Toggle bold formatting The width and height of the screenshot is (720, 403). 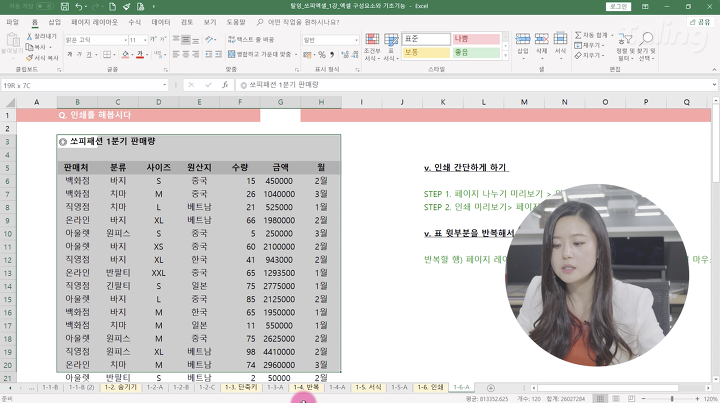[x=70, y=55]
